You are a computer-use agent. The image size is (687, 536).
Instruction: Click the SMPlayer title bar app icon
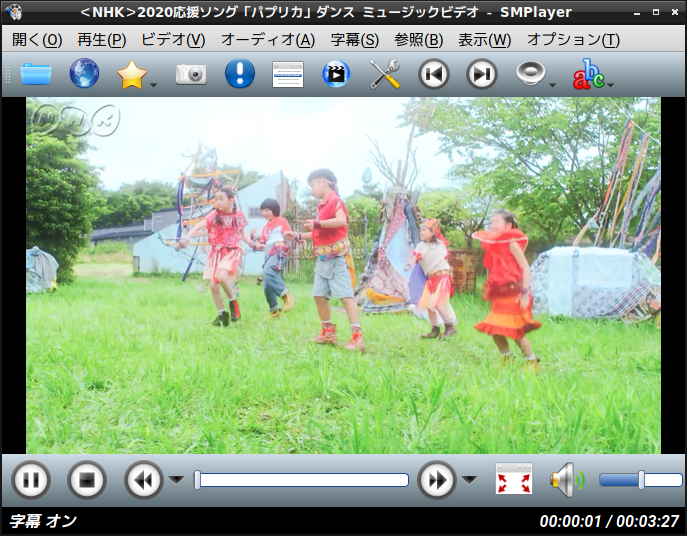14,12
